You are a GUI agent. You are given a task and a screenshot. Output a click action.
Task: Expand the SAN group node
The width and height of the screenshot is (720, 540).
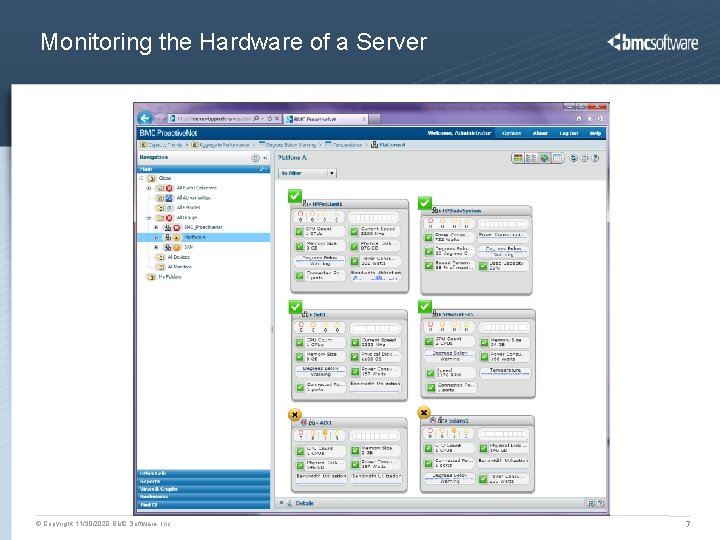tap(156, 247)
